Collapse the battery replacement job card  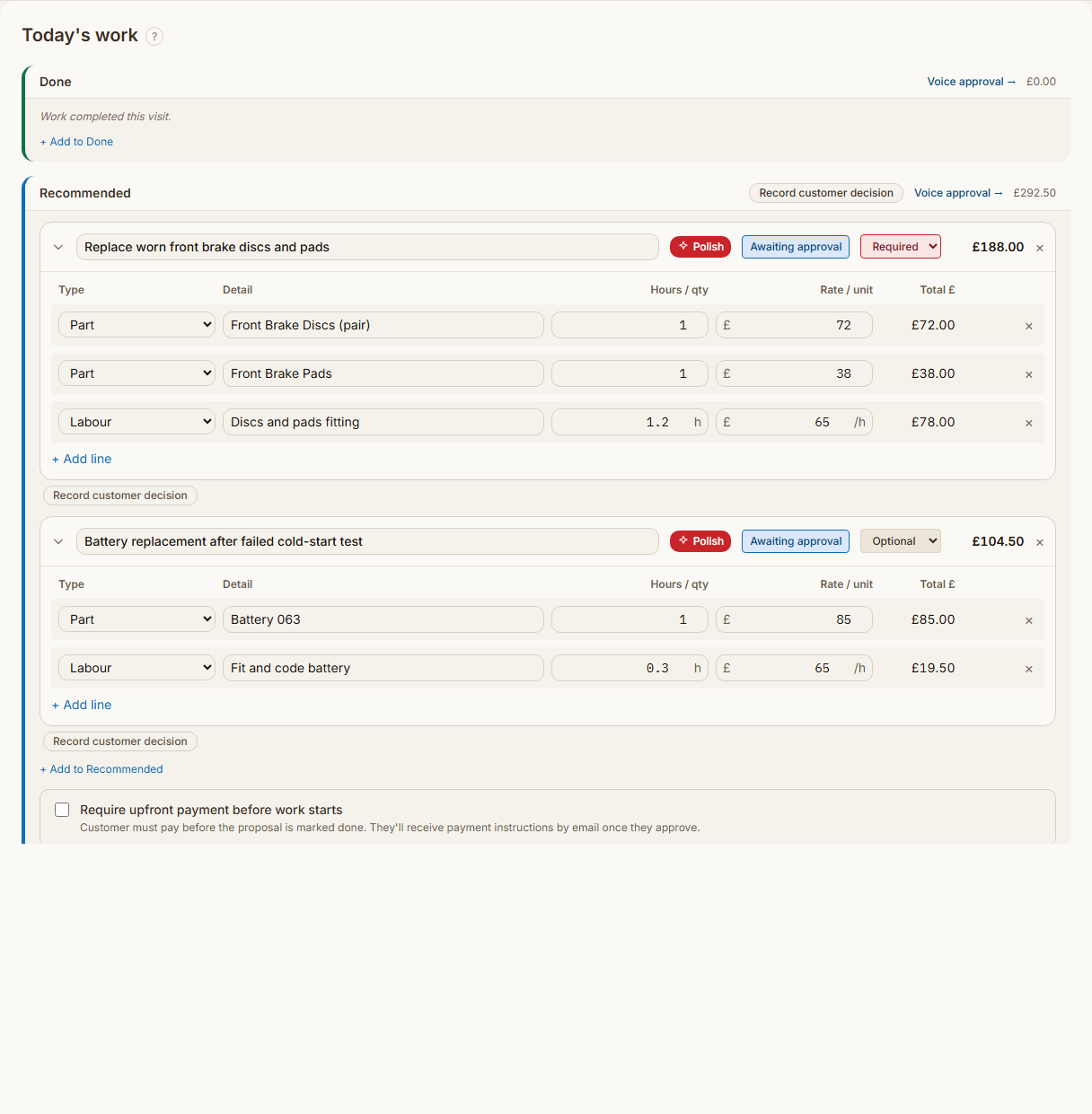[58, 541]
